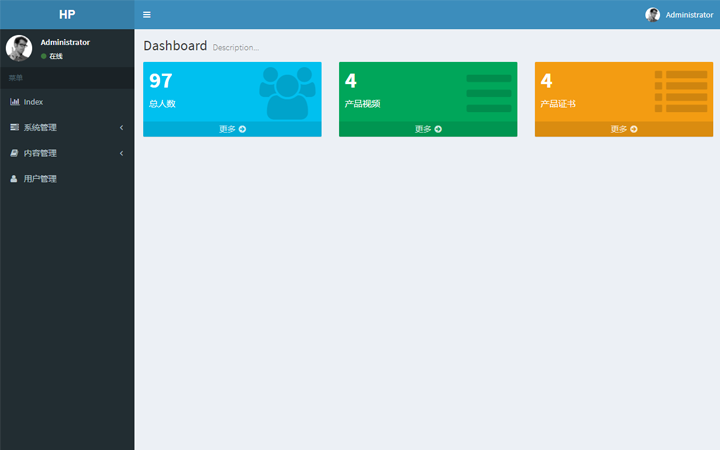Open the 用户管理 menu item
720x450 pixels.
click(x=40, y=179)
